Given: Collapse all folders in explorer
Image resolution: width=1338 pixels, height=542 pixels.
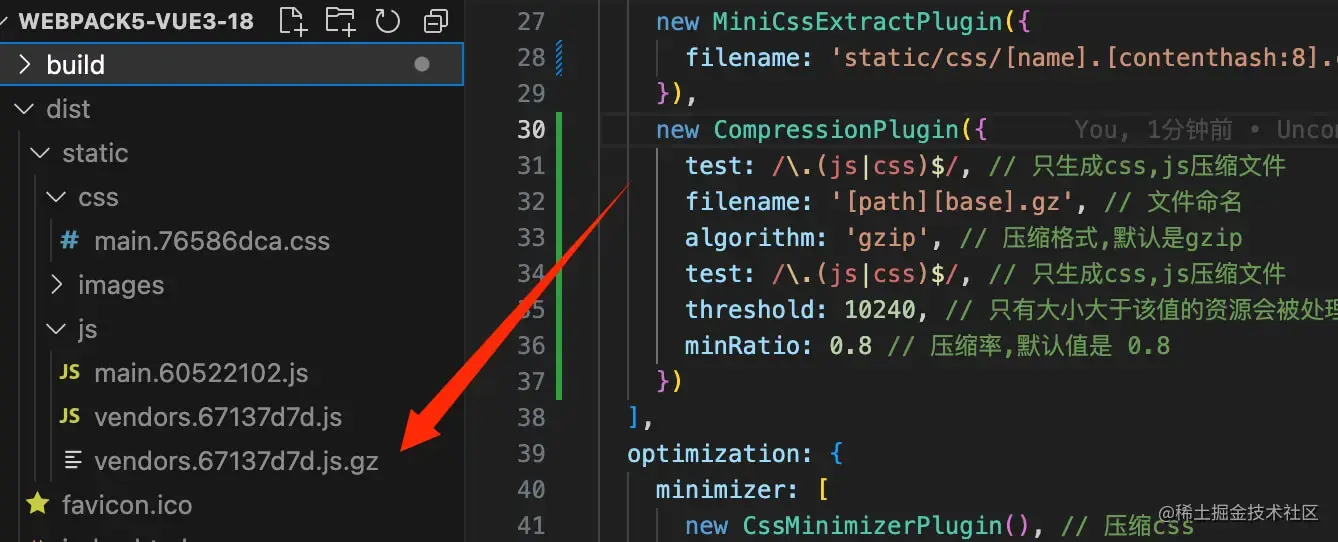Looking at the screenshot, I should coord(435,20).
